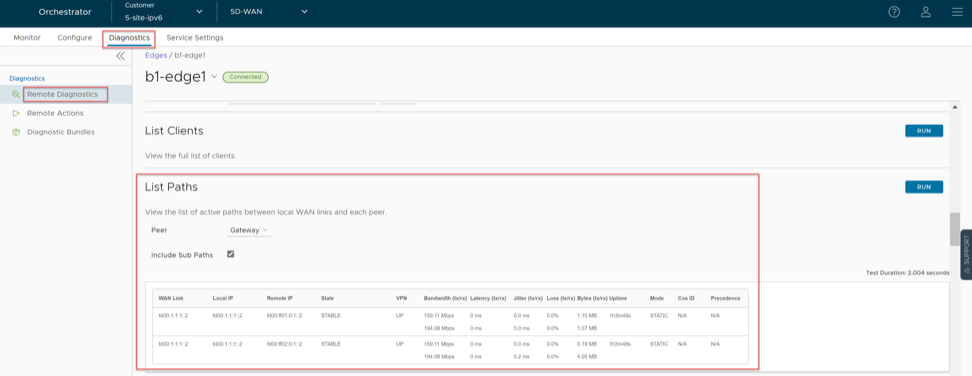Image resolution: width=972 pixels, height=376 pixels.
Task: Go to the Edges breadcrumb link
Action: tap(156, 55)
